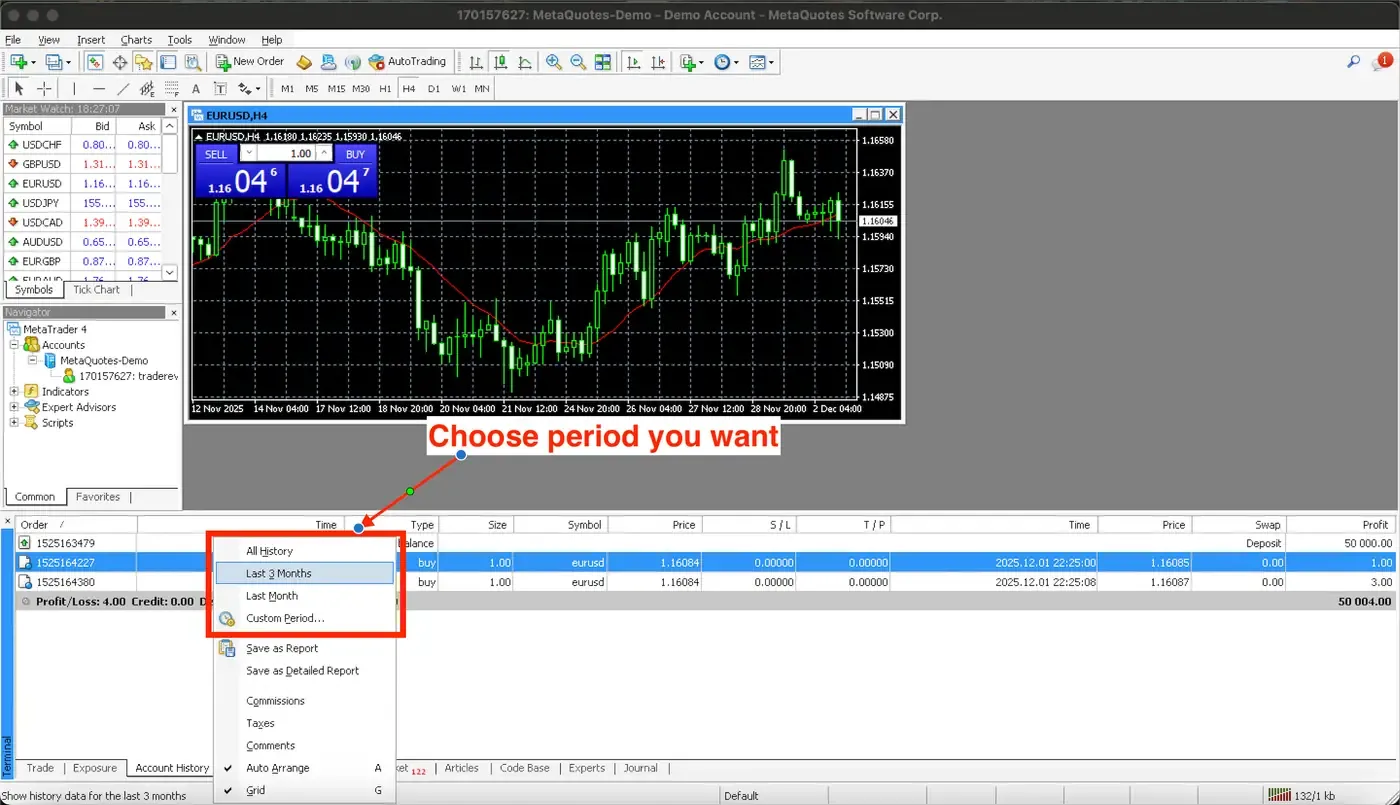The width and height of the screenshot is (1400, 805).
Task: Open the File menu
Action: click(x=13, y=40)
